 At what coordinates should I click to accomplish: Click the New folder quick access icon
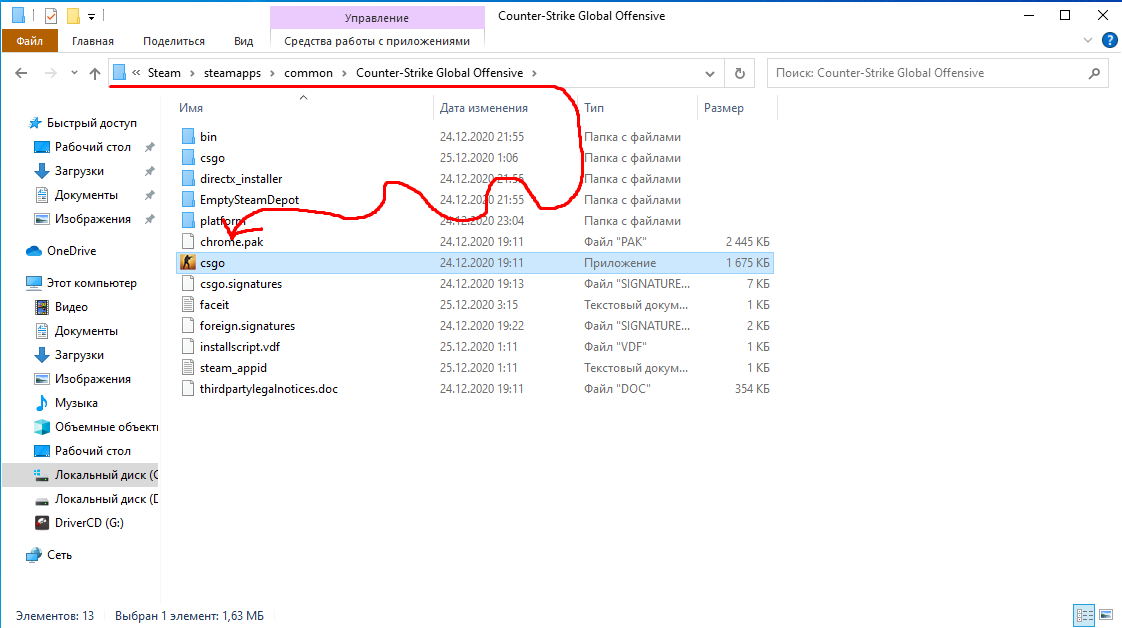[x=73, y=16]
